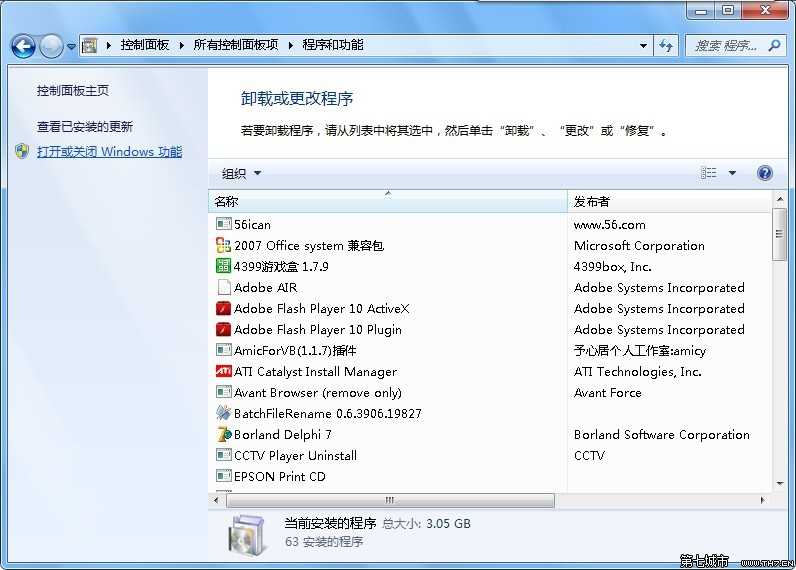Sort list by 名称 column header
Screen dimensions: 796x570
click(387, 202)
